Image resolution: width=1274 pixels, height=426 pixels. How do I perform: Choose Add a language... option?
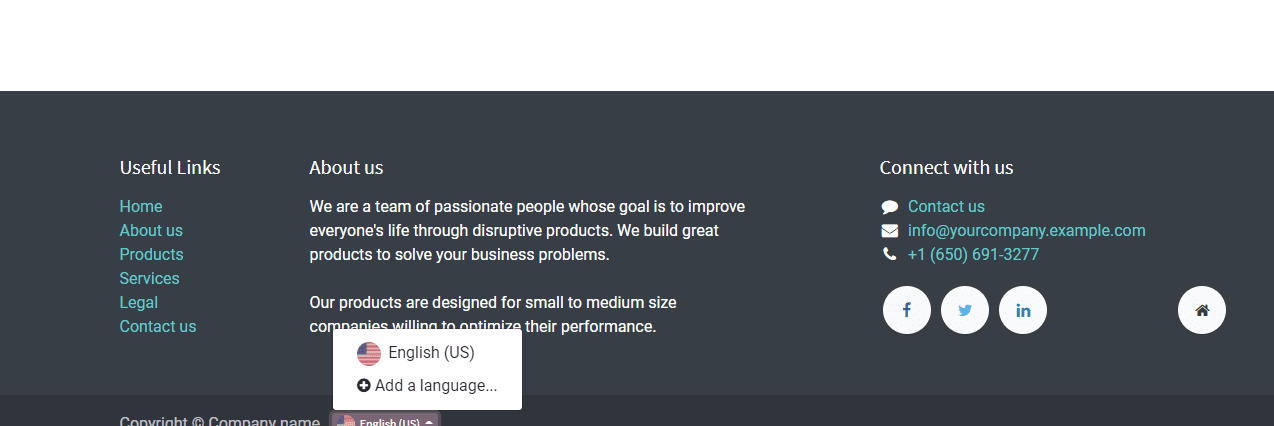pyautogui.click(x=427, y=386)
